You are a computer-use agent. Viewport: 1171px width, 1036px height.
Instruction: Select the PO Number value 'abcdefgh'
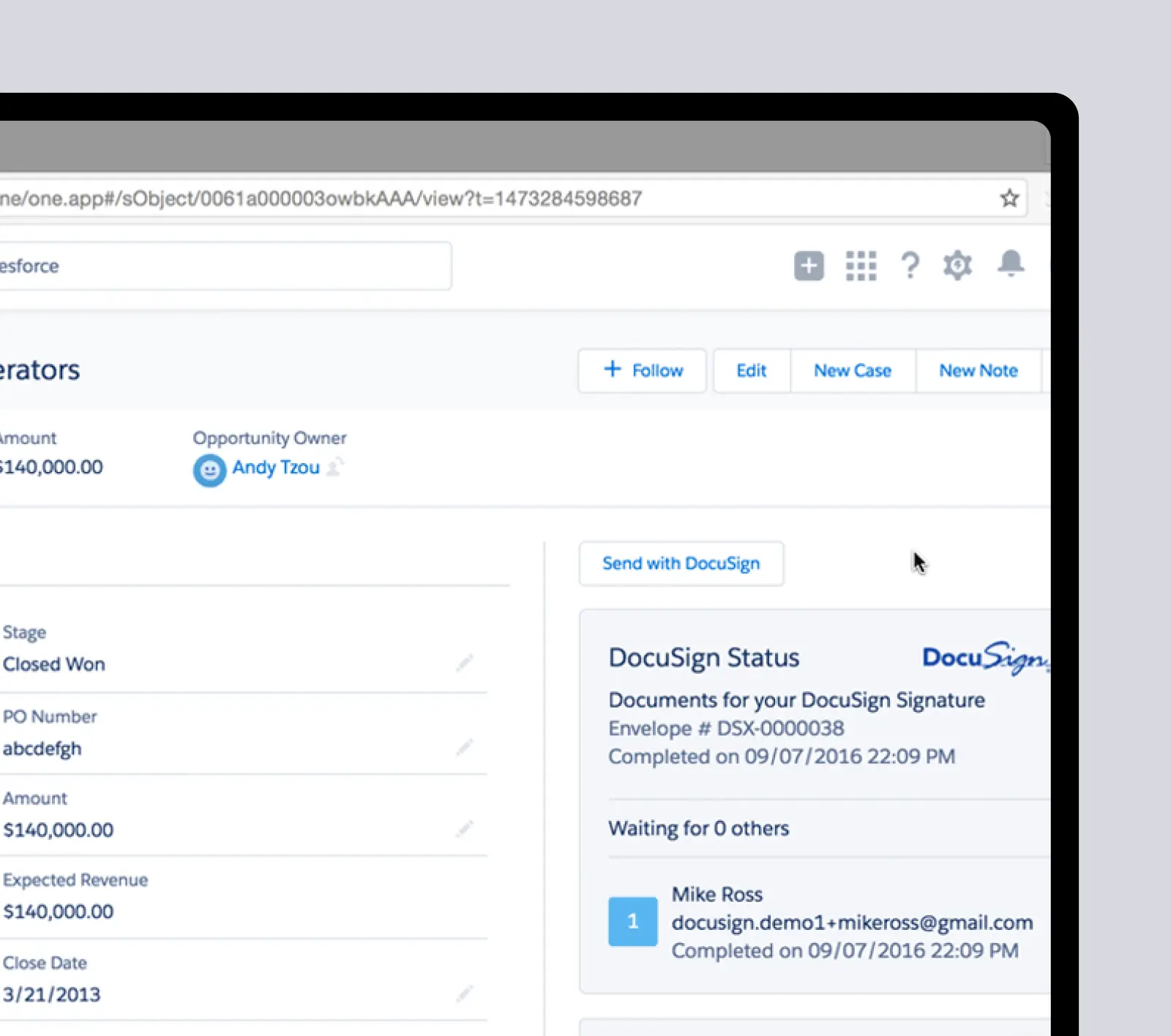pos(42,748)
